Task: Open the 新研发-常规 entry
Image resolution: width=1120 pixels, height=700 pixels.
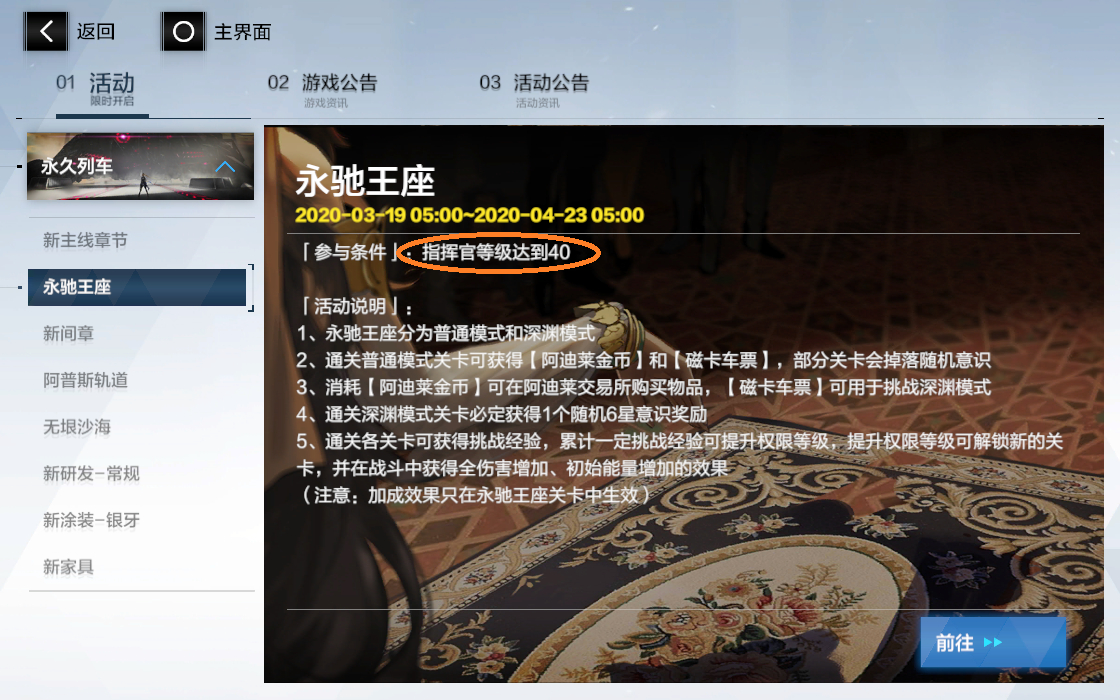Action: click(x=91, y=474)
